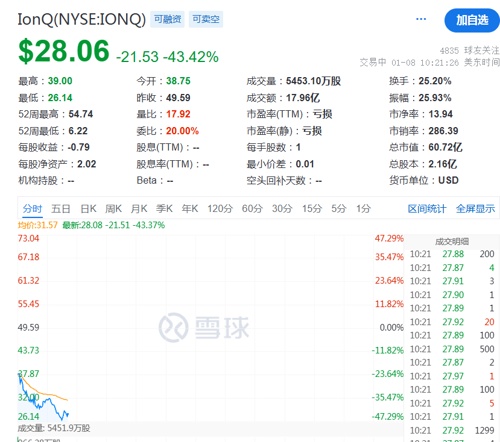The image size is (500, 442).
Task: Click the trade row with volume 1299
Action: click(x=452, y=430)
